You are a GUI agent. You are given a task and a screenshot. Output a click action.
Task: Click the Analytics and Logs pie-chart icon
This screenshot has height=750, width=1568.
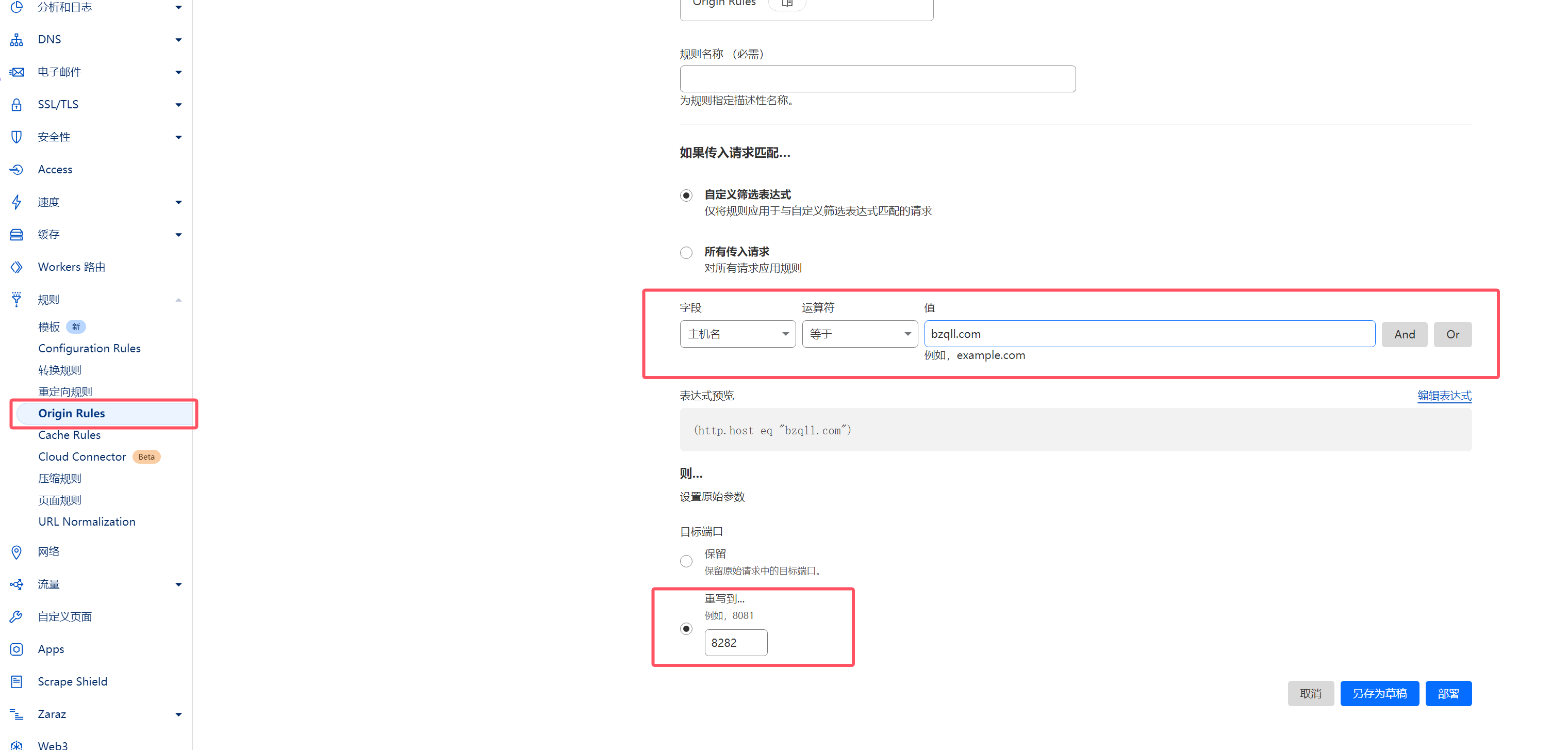tap(16, 7)
